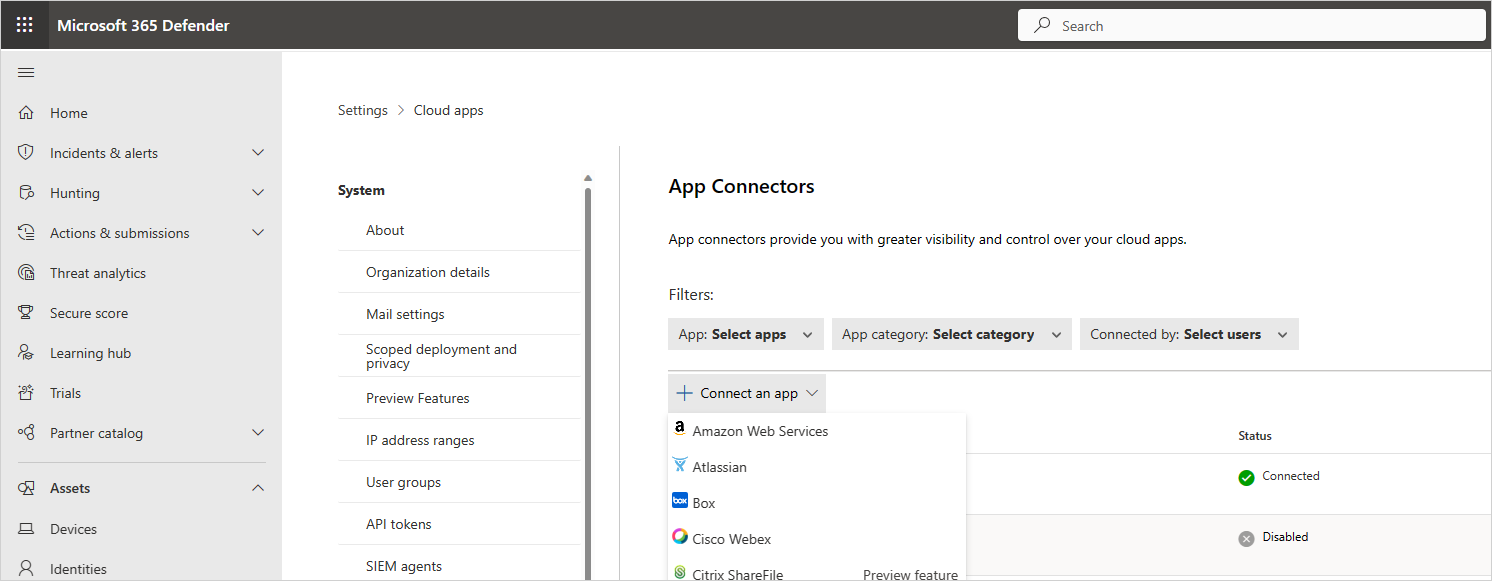Click the Trials gift icon
Screen dimensions: 1492x581
point(27,393)
